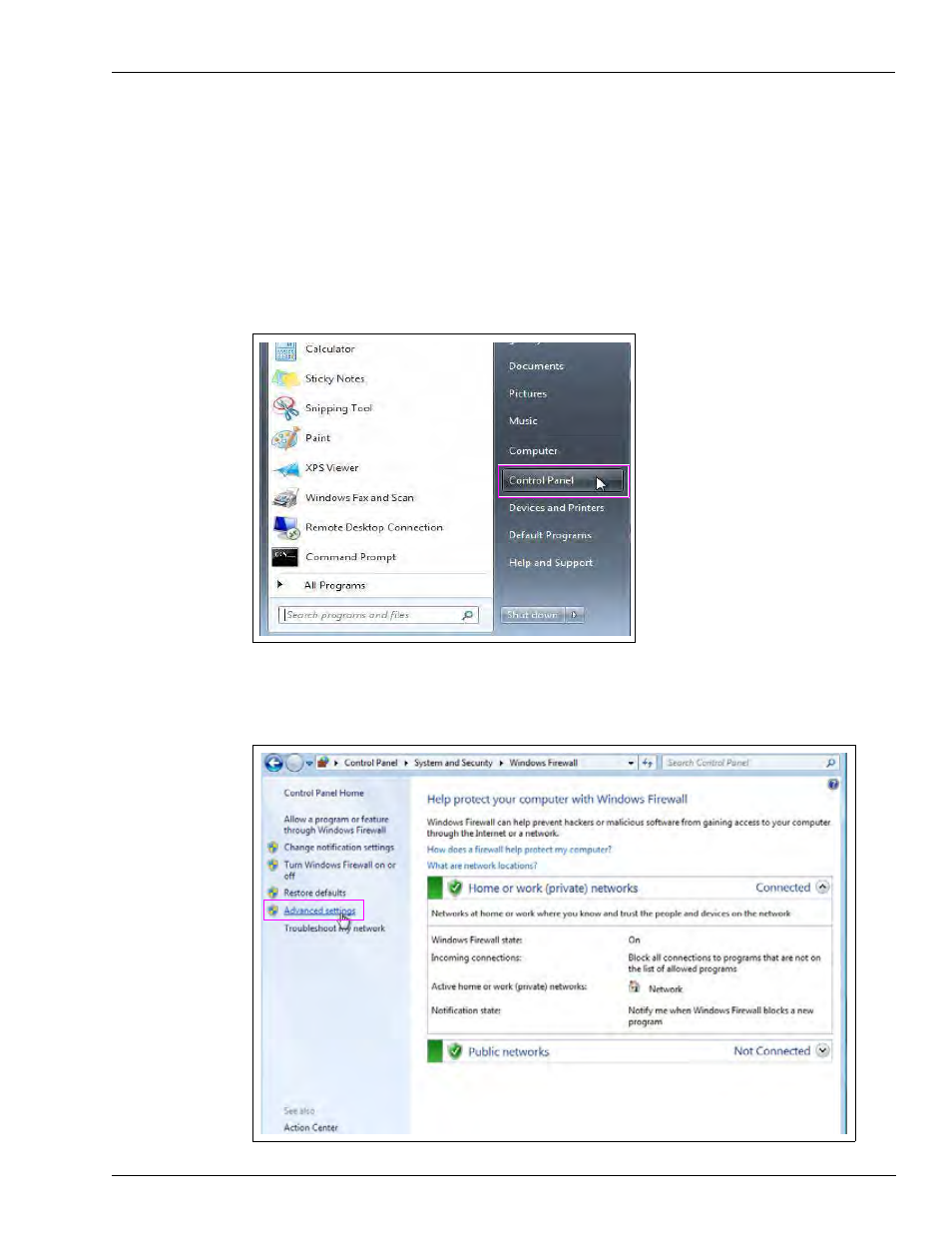952x1233 pixels.
Task: Expand breadcrumb arrow after Control Panel
Action: click(x=406, y=763)
